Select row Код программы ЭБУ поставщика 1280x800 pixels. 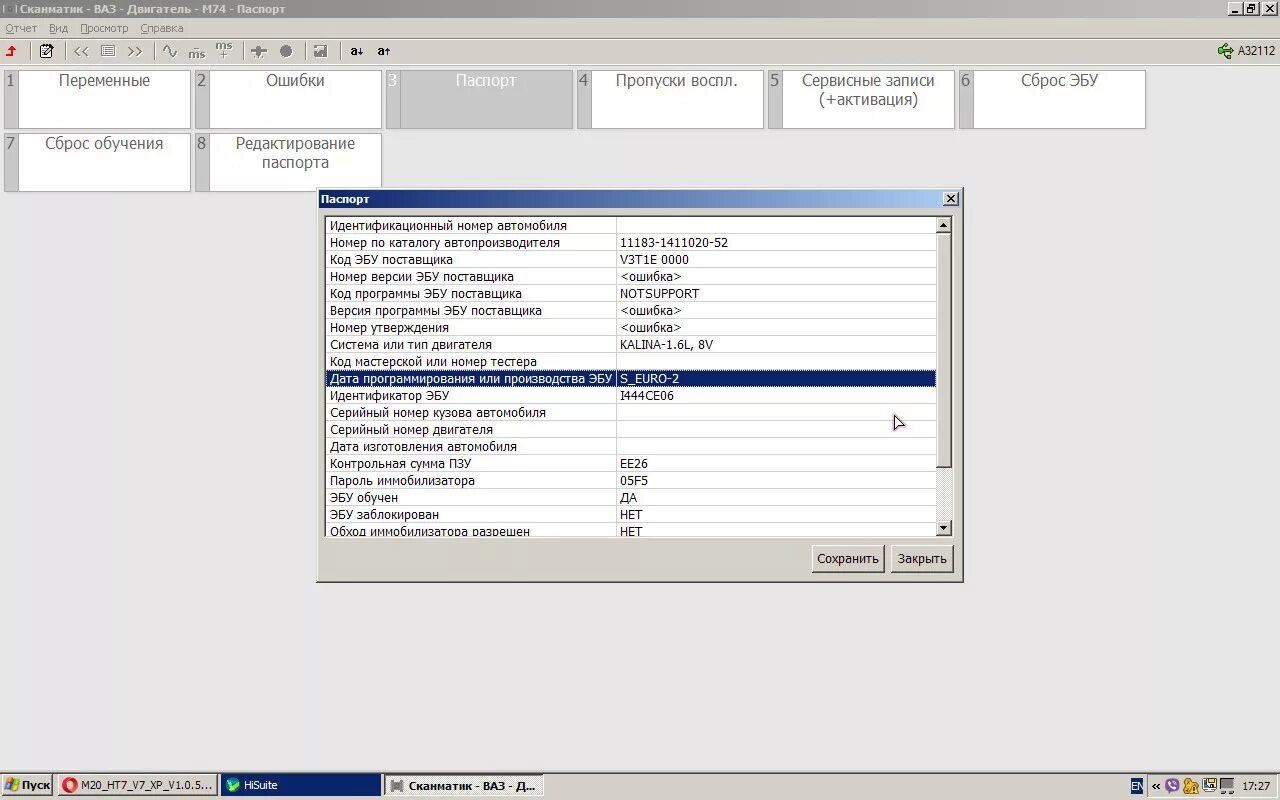coord(631,294)
